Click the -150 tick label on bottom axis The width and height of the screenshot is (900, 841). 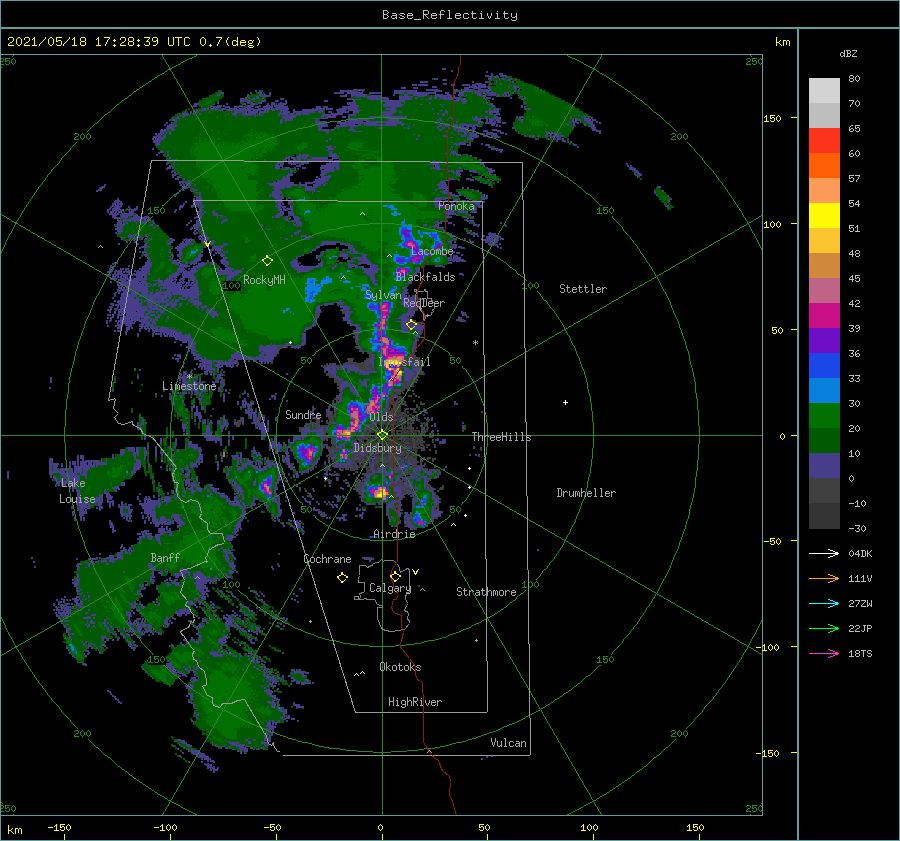click(x=59, y=827)
